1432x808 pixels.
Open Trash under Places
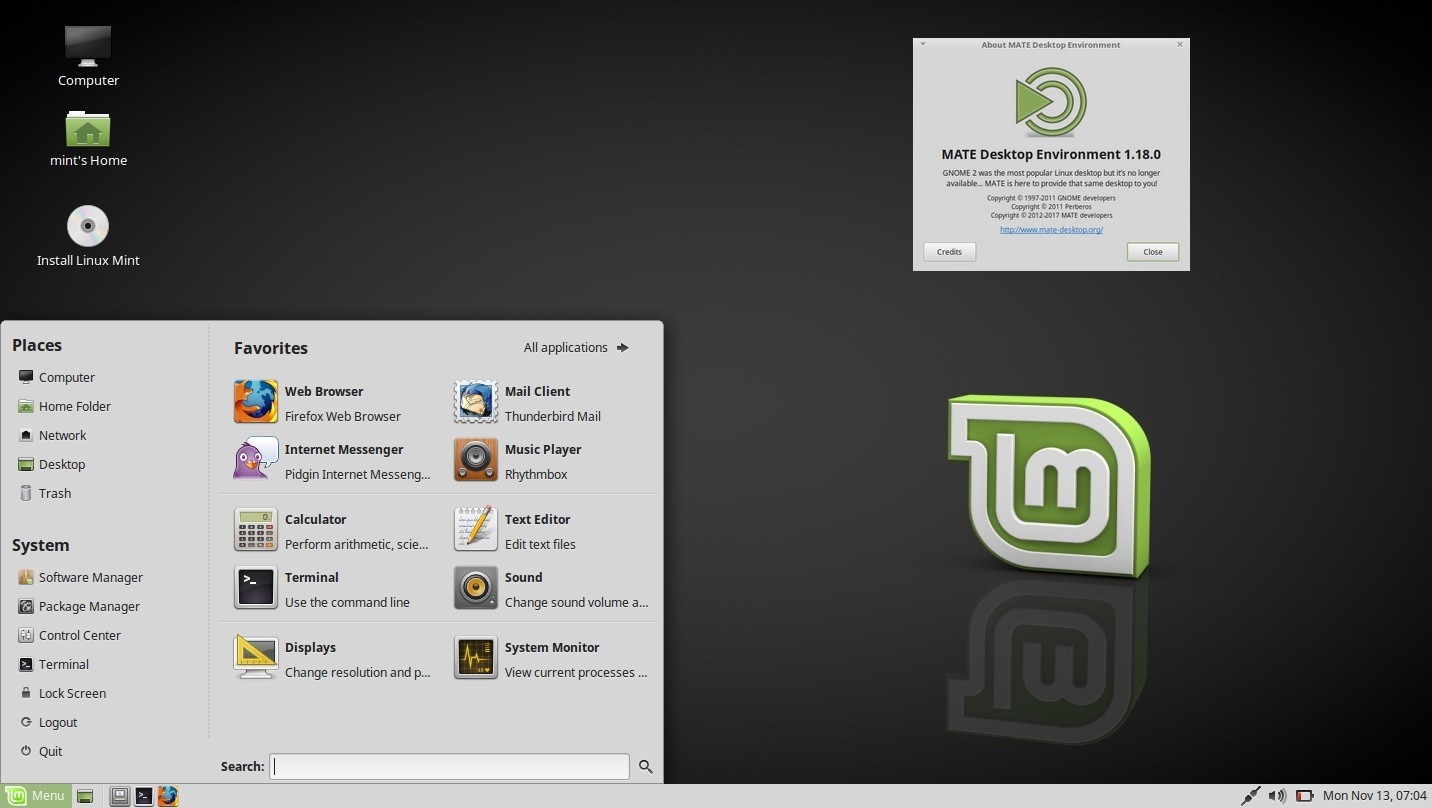click(x=45, y=493)
